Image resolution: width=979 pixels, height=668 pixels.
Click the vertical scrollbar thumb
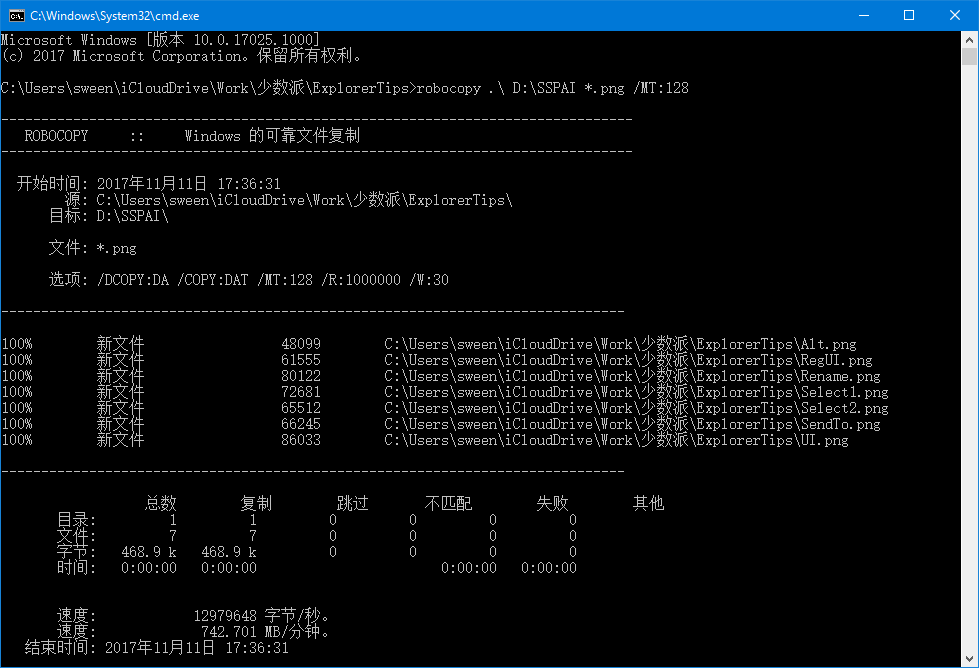tap(969, 56)
